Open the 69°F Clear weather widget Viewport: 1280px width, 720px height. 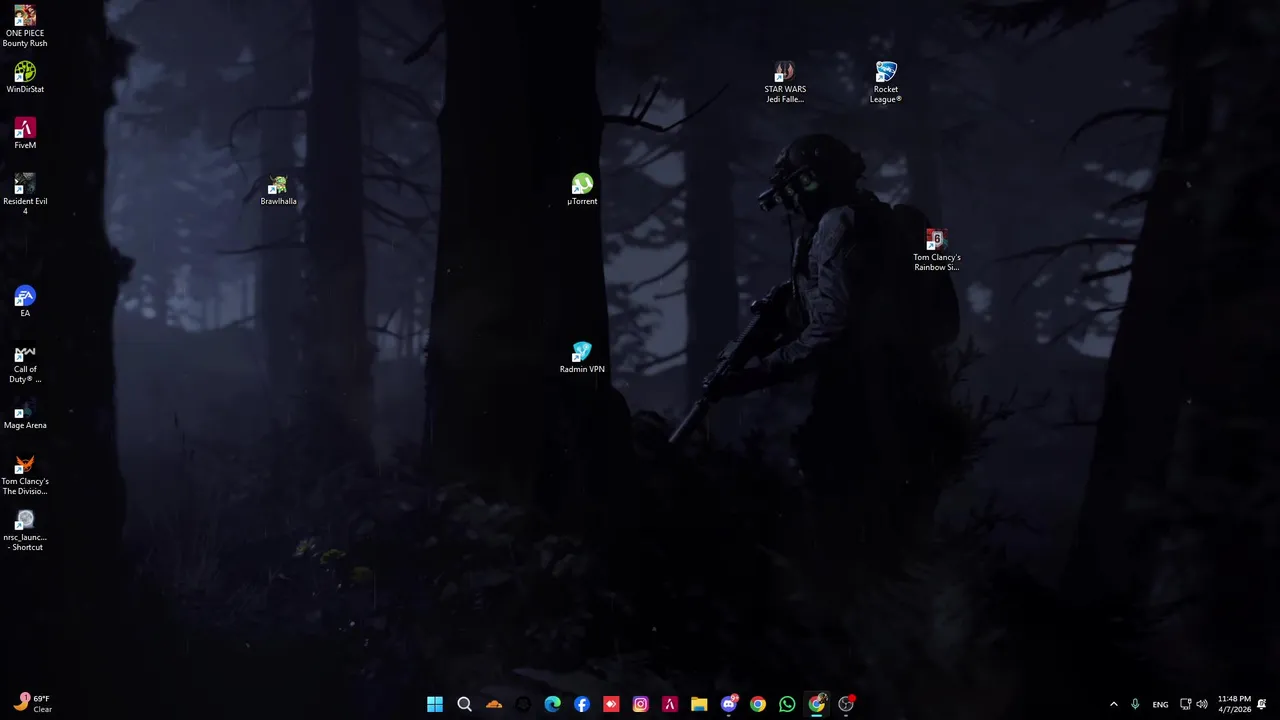(x=33, y=704)
